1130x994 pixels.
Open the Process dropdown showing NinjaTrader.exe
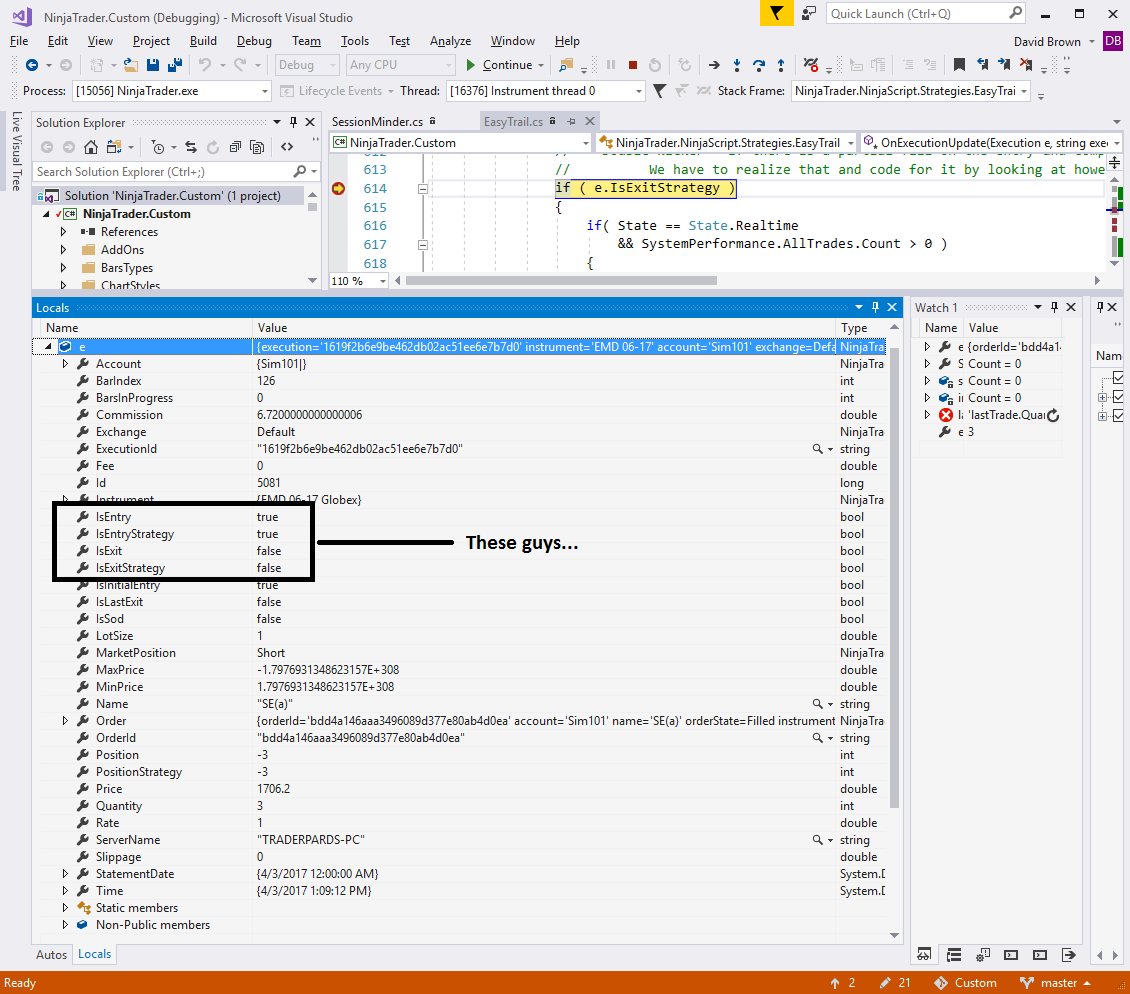pos(265,91)
